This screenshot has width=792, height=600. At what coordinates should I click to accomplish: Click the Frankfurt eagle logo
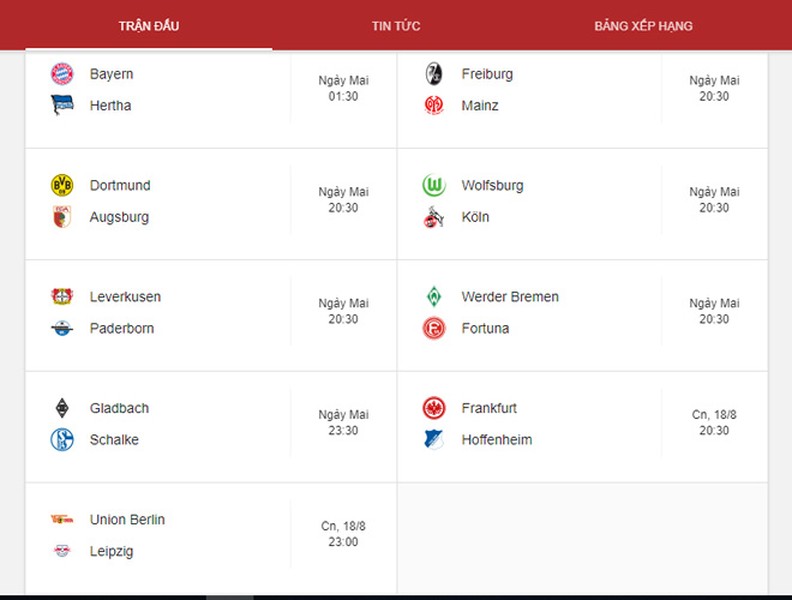434,408
